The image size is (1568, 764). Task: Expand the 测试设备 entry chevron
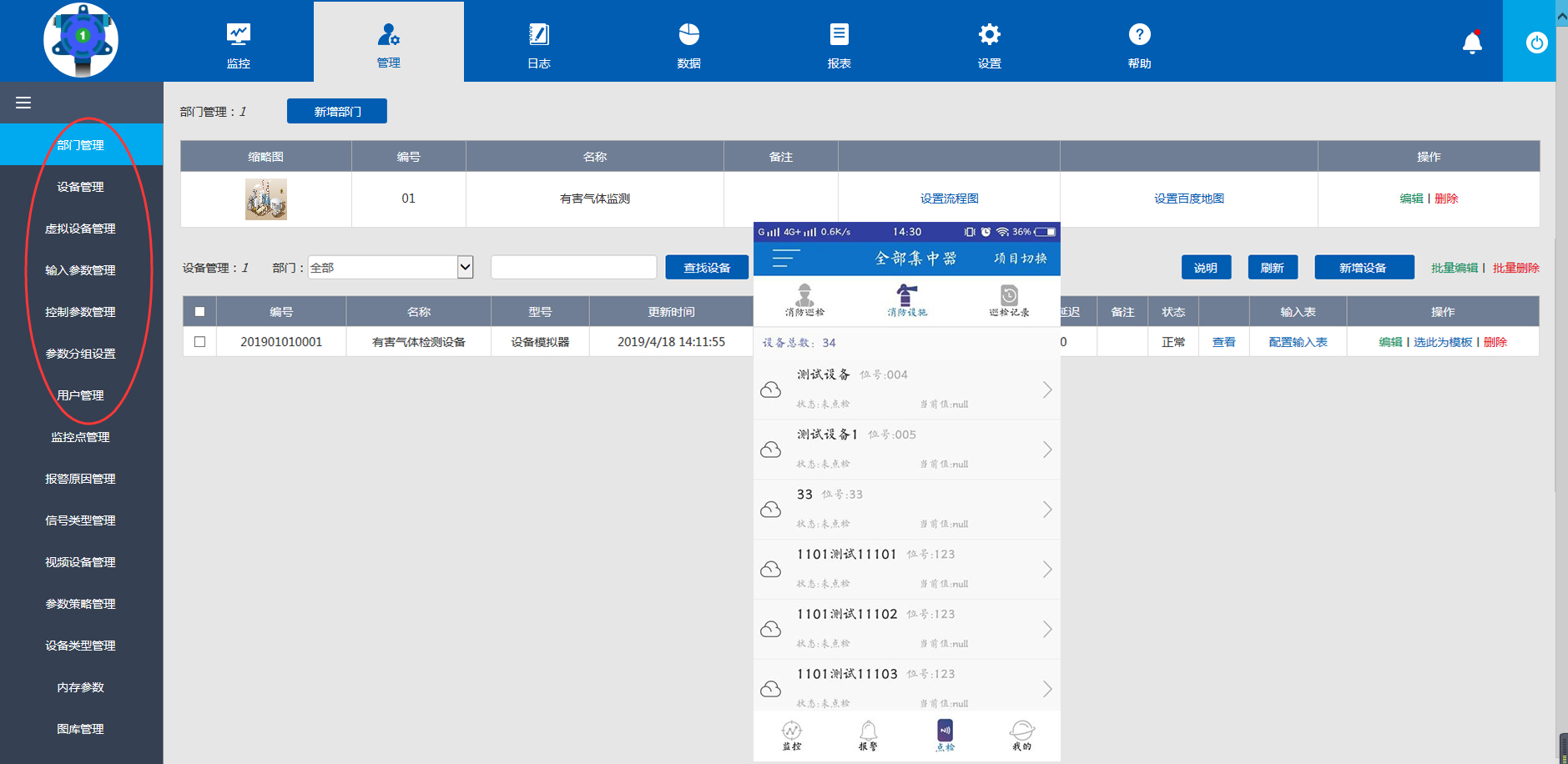1047,389
